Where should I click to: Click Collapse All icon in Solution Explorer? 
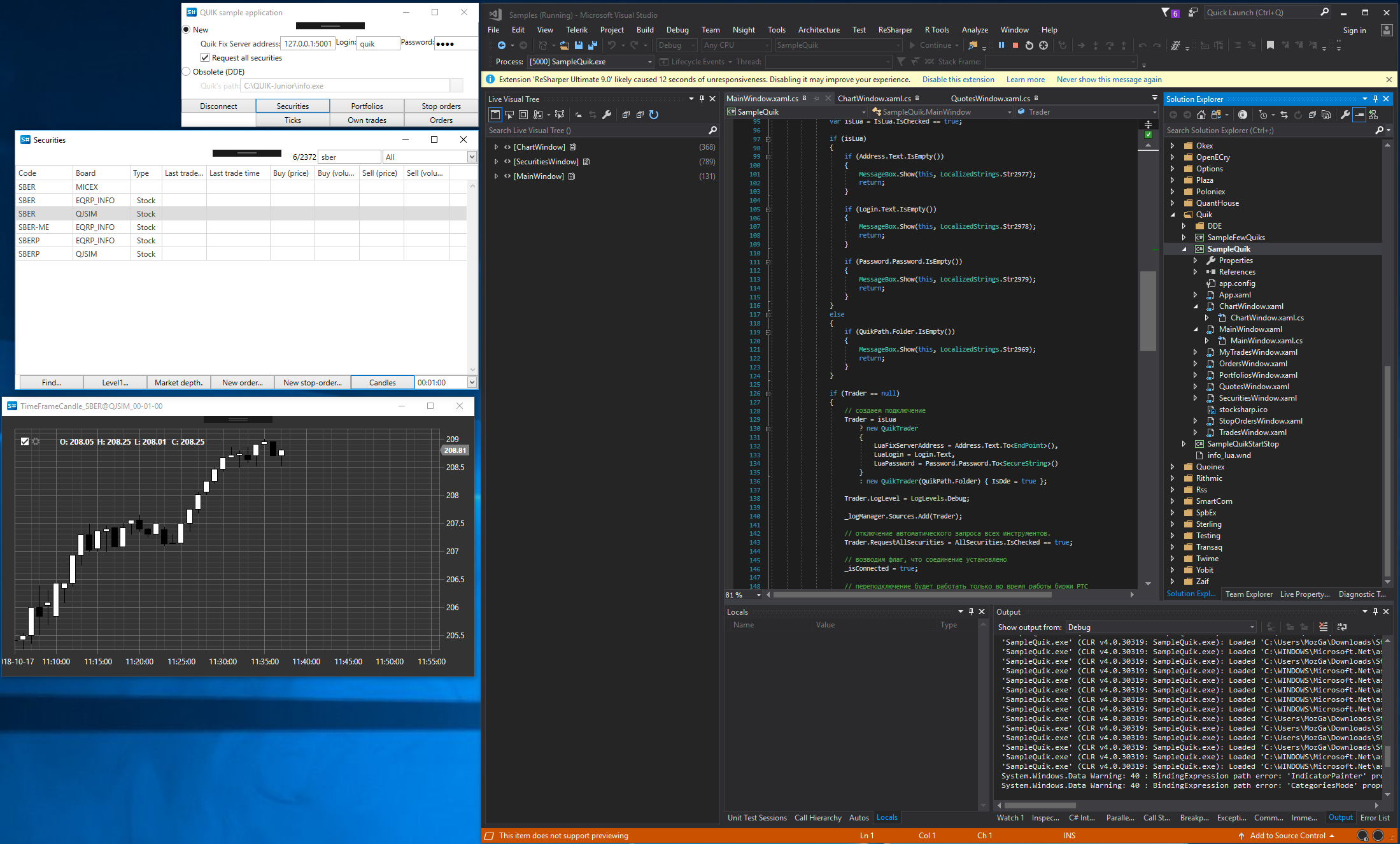click(x=1312, y=115)
